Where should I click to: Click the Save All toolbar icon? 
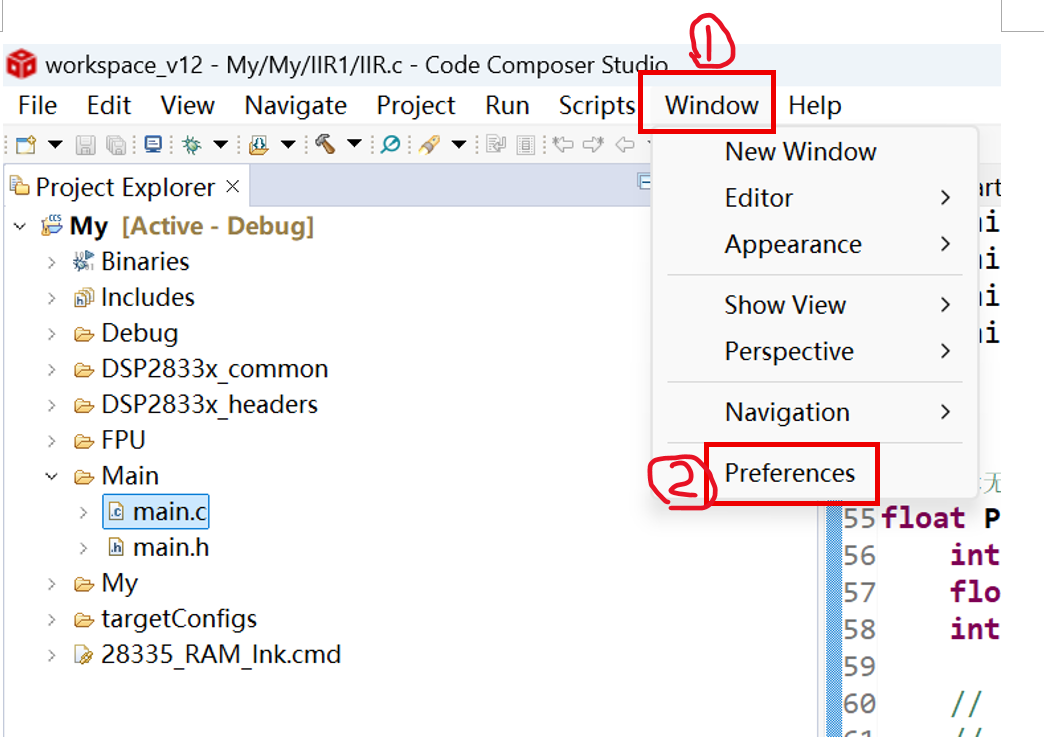116,145
